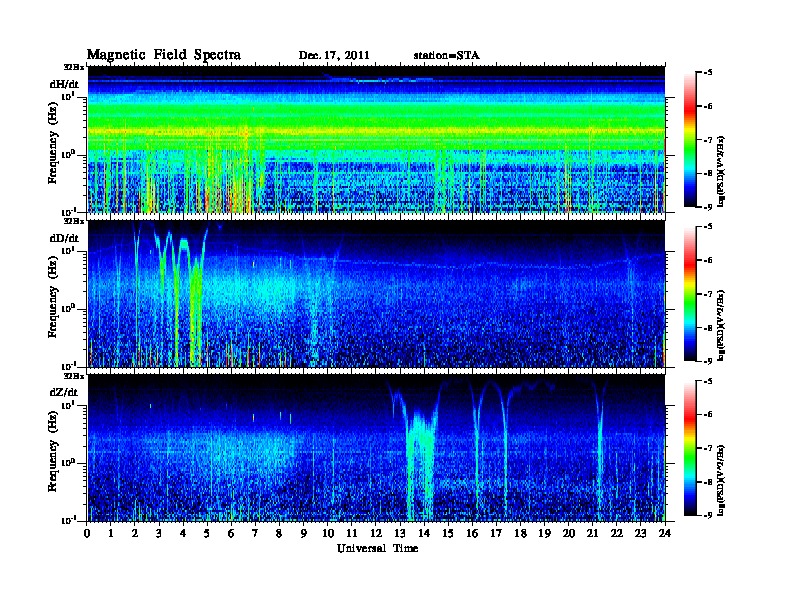Click the hour "18" tick label on time axis
Viewport: 792px width, 612px height.
coord(520,533)
